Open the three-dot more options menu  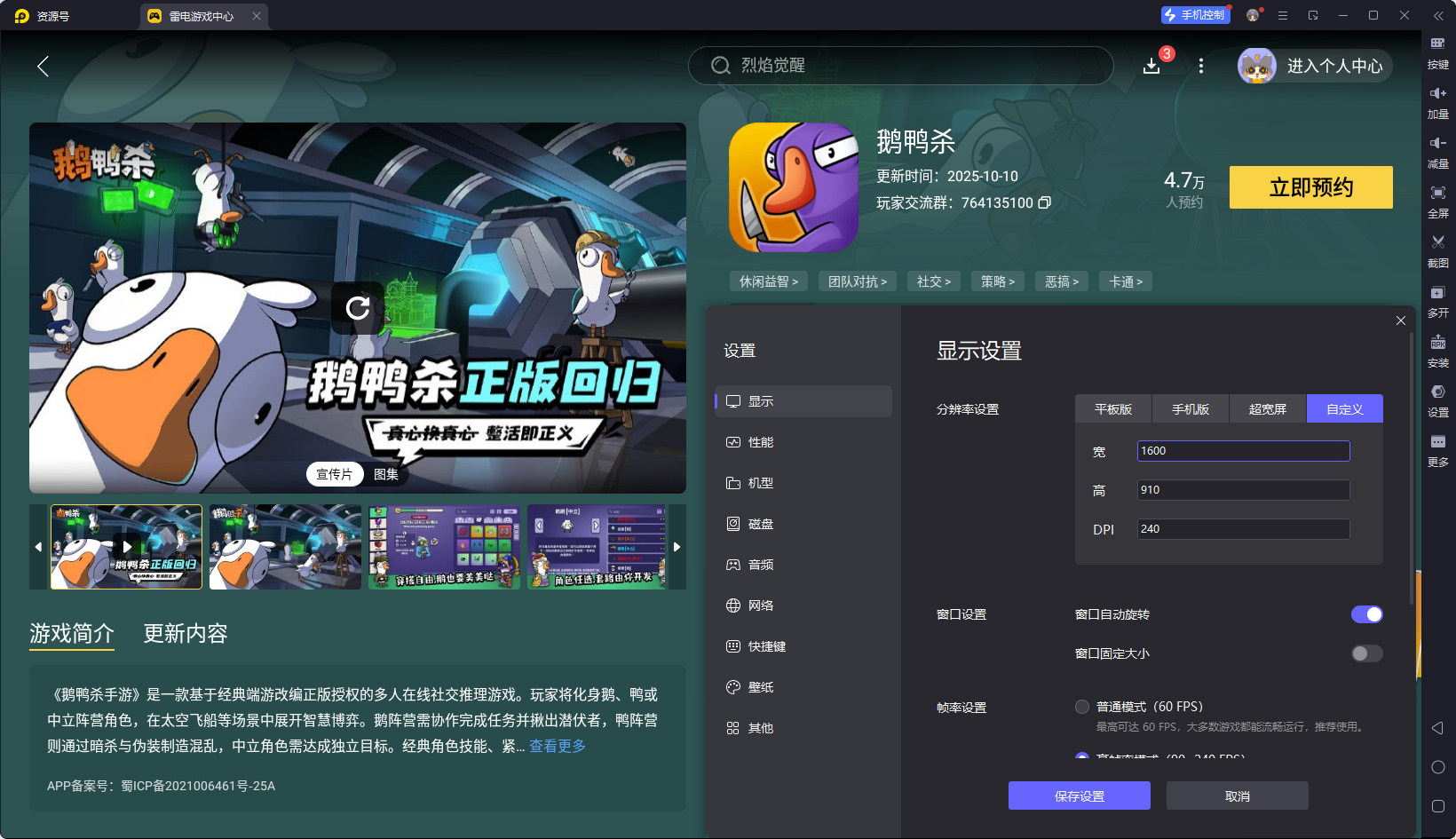(1200, 66)
